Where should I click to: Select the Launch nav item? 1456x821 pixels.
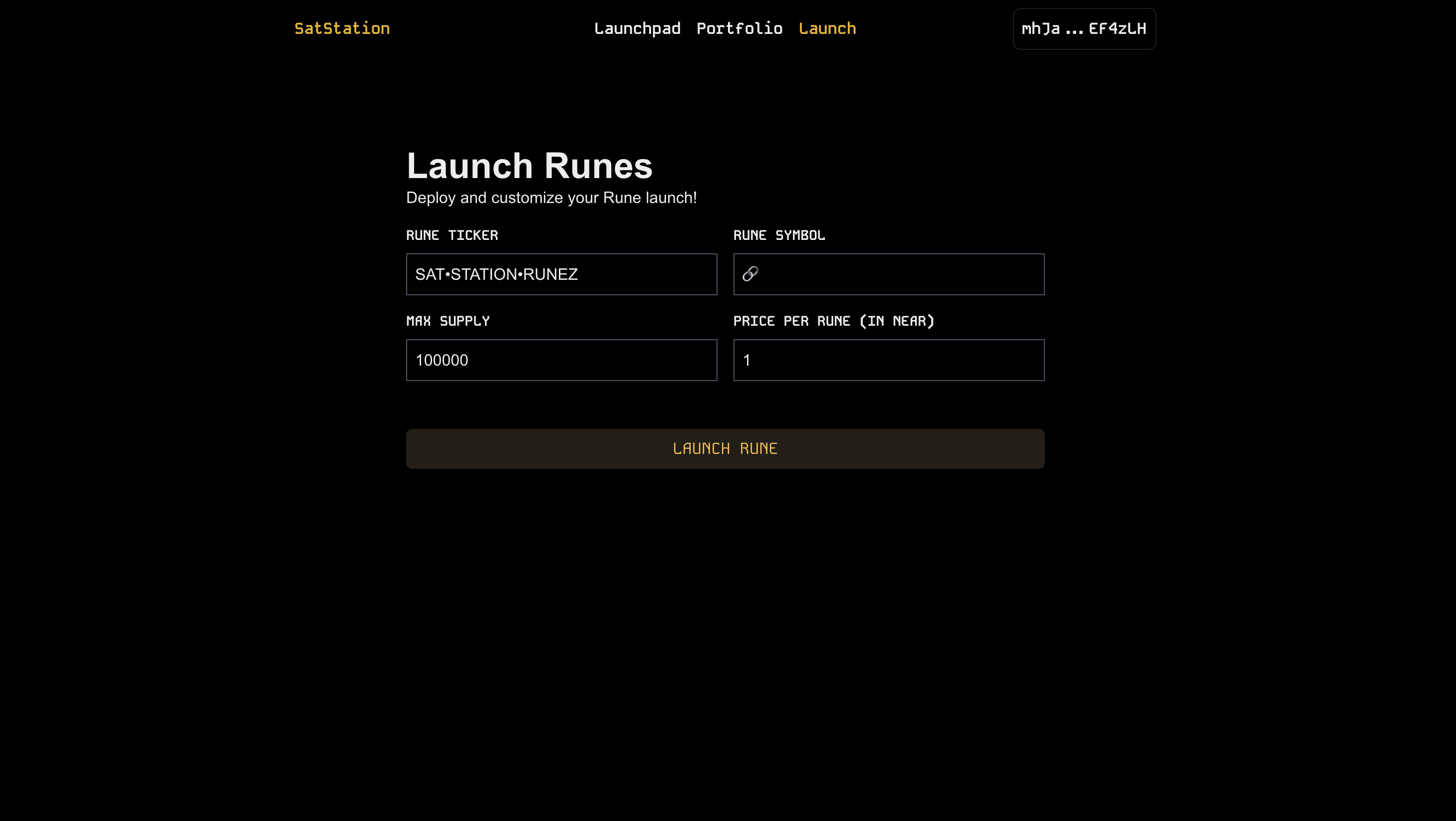(x=827, y=29)
